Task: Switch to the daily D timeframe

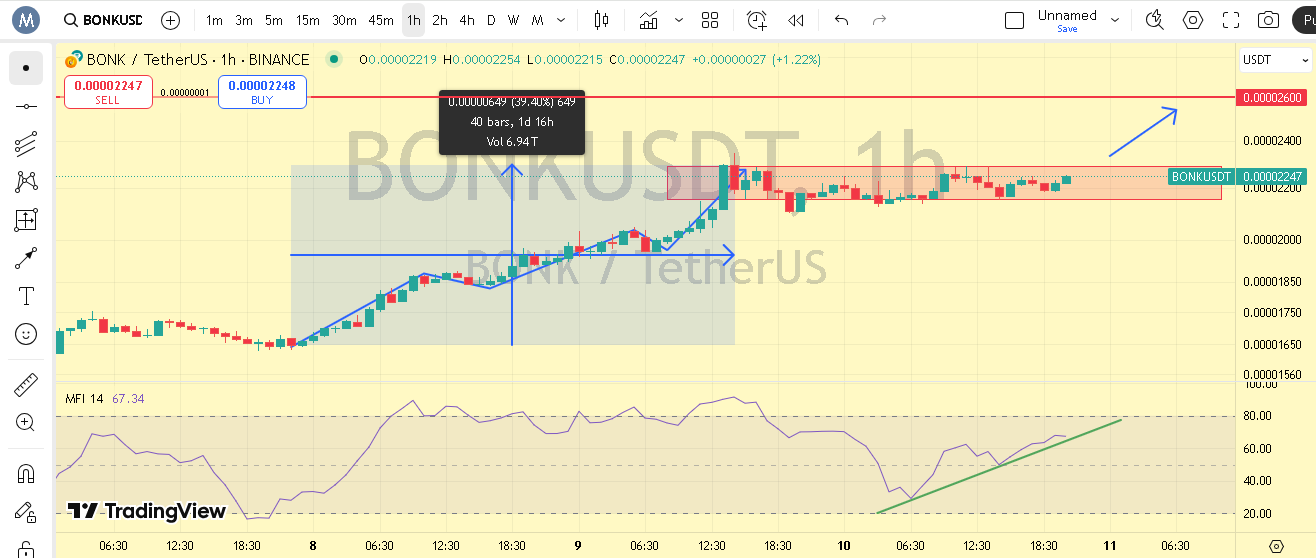Action: point(491,20)
